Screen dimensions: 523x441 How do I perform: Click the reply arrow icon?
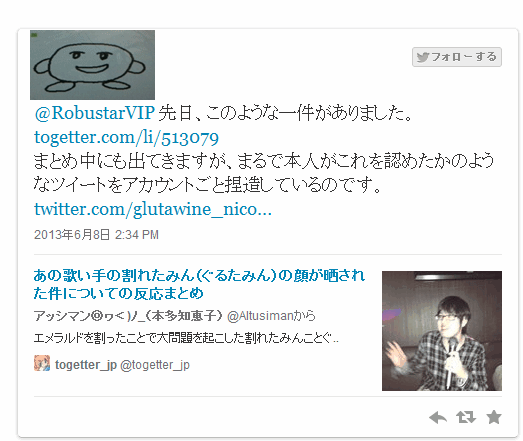coord(438,417)
